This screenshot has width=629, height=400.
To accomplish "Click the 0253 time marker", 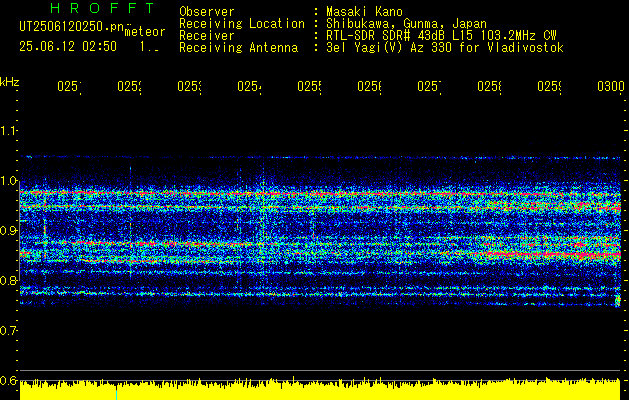I will point(189,86).
